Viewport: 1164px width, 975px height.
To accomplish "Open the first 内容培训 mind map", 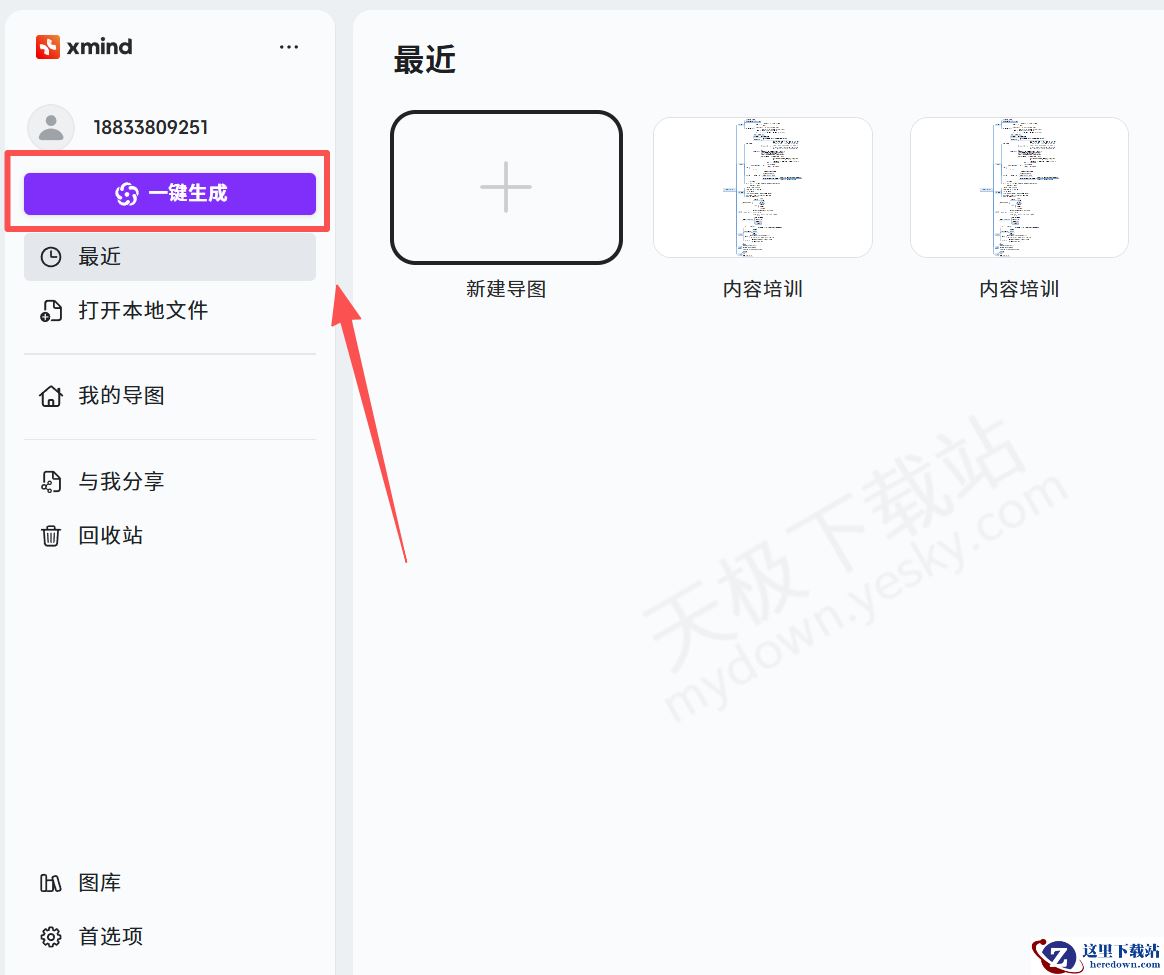I will click(762, 187).
